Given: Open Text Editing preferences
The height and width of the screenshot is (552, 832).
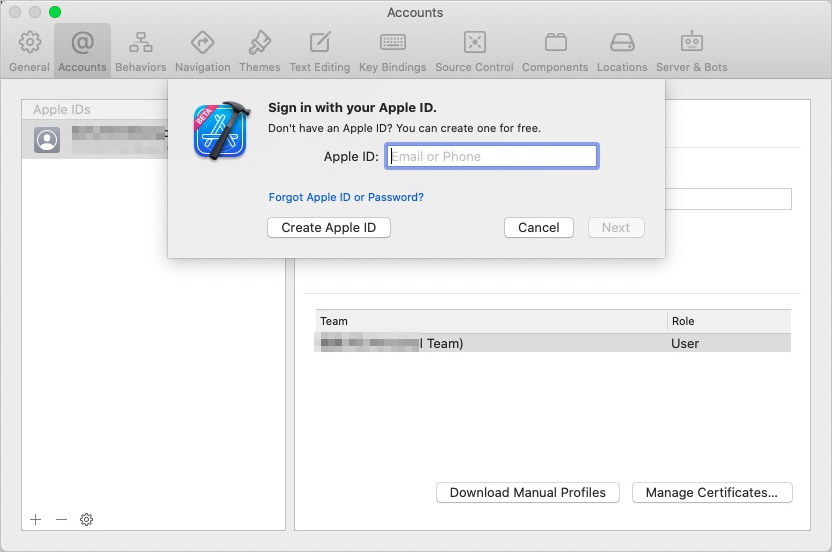Looking at the screenshot, I should click(x=320, y=50).
